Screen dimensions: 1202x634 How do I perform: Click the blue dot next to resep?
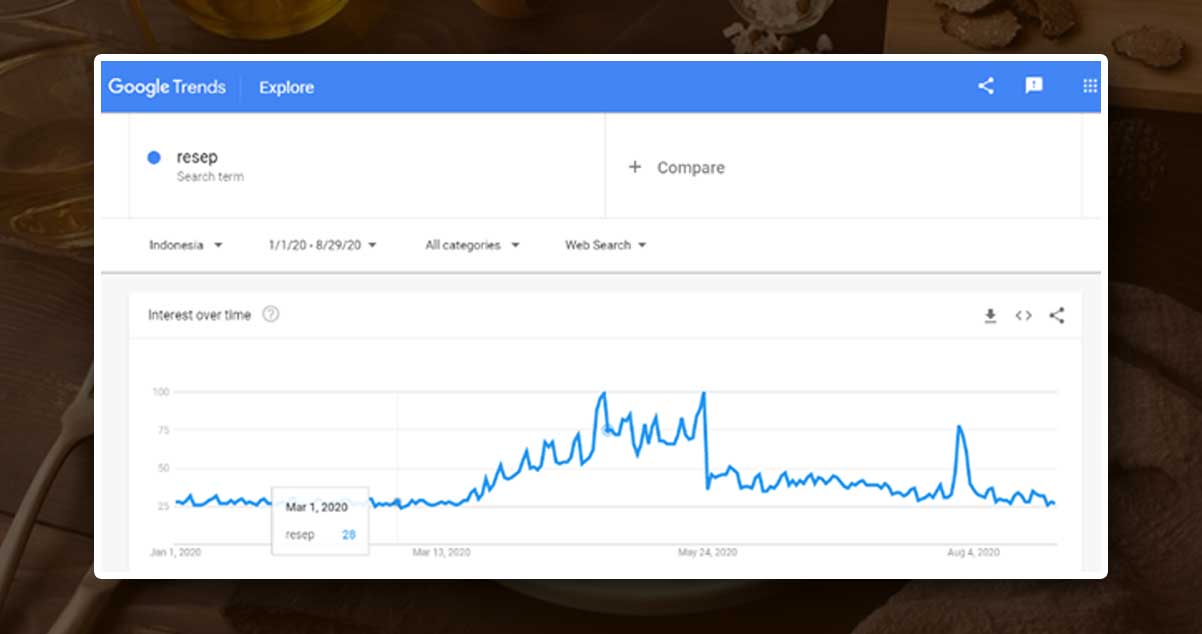pyautogui.click(x=154, y=157)
